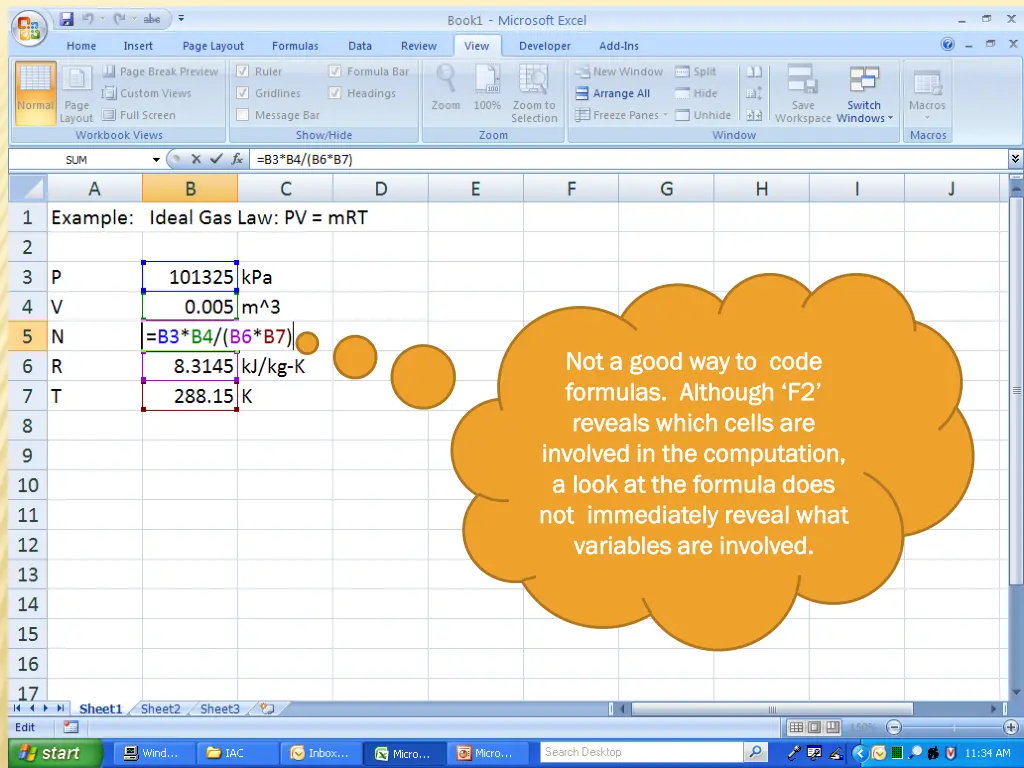This screenshot has height=768, width=1024.
Task: Uncheck the Gridlines checkbox
Action: tap(243, 93)
